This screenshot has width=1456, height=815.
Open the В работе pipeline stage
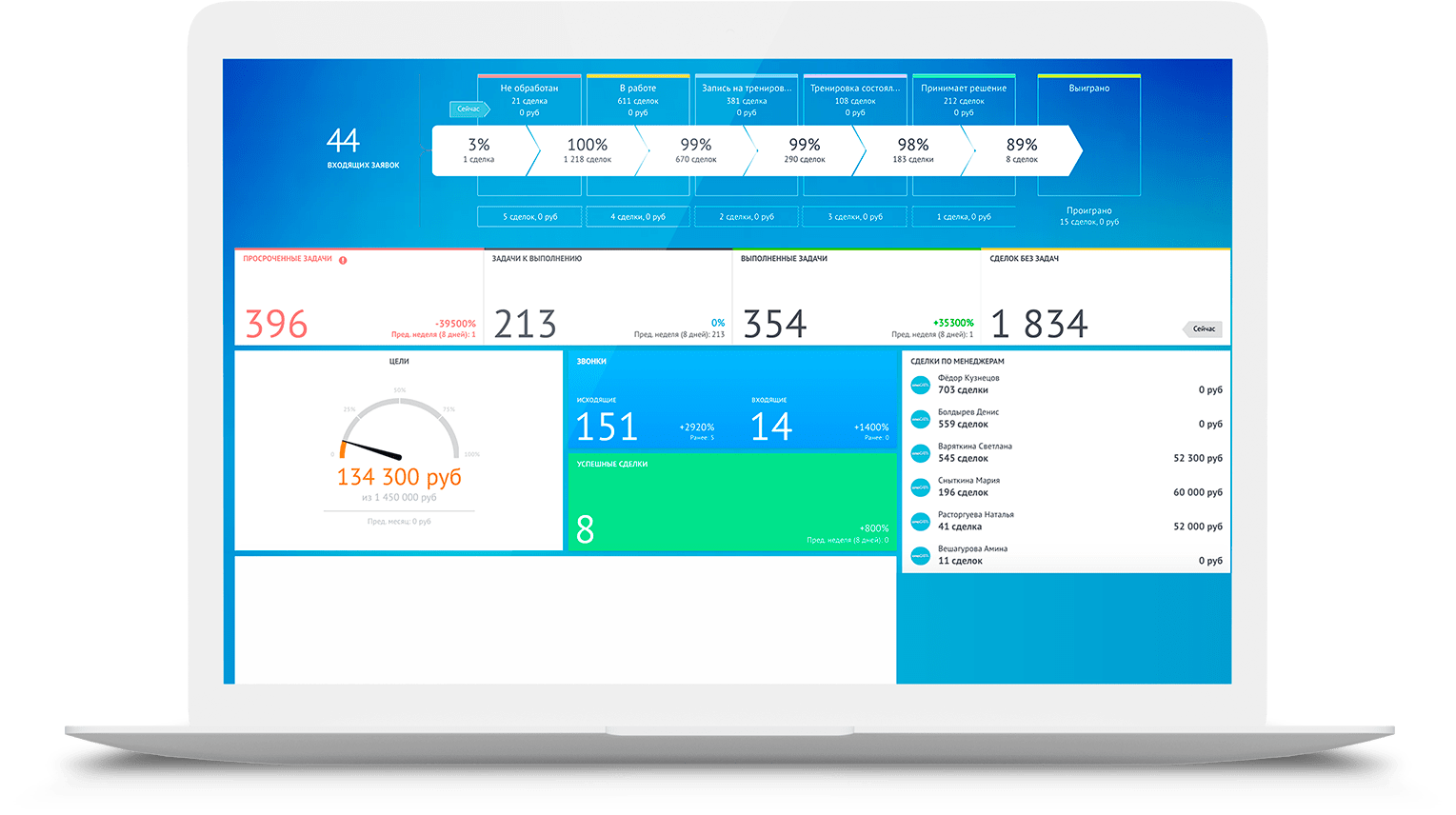click(638, 99)
